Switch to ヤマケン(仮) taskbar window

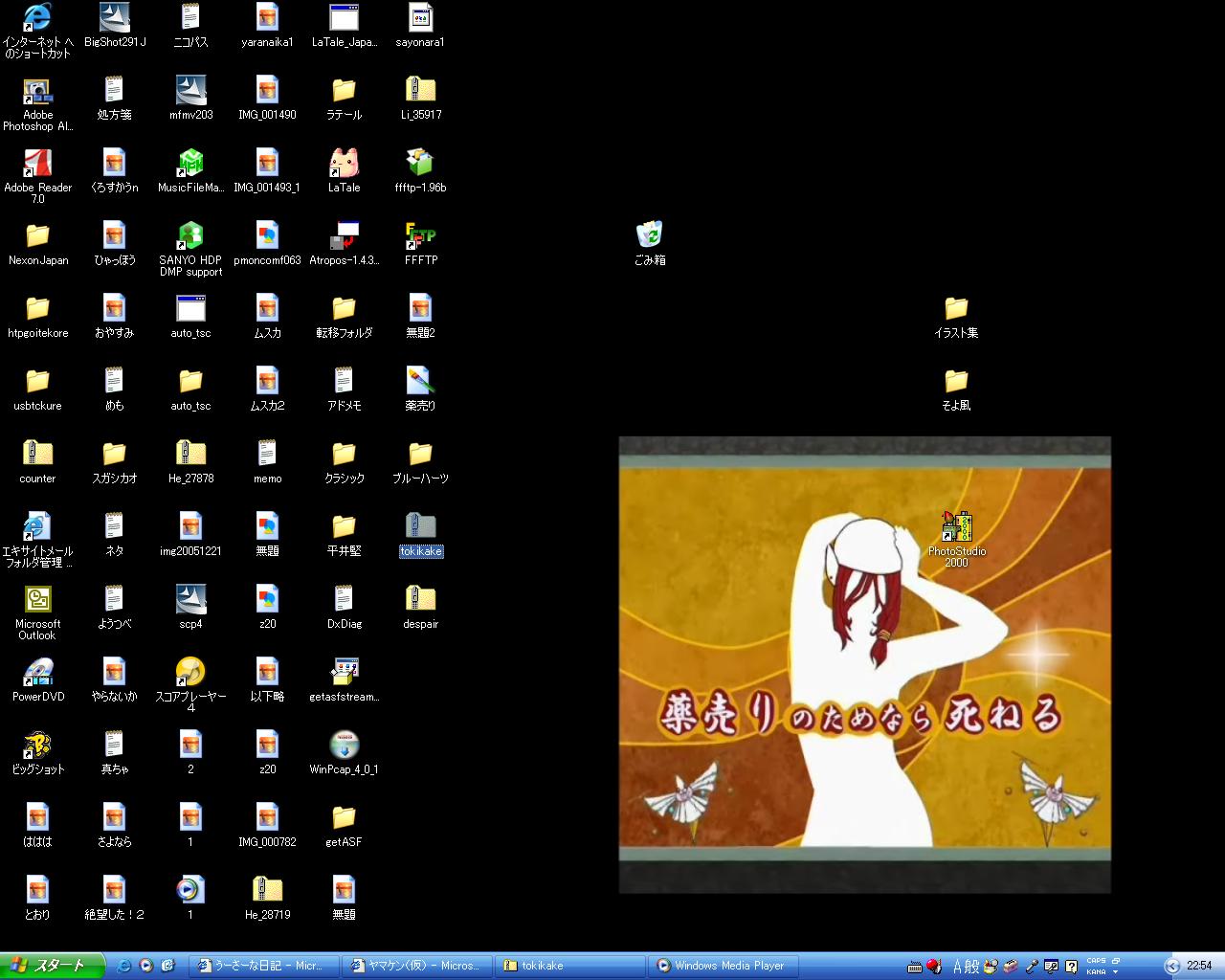pyautogui.click(x=418, y=966)
